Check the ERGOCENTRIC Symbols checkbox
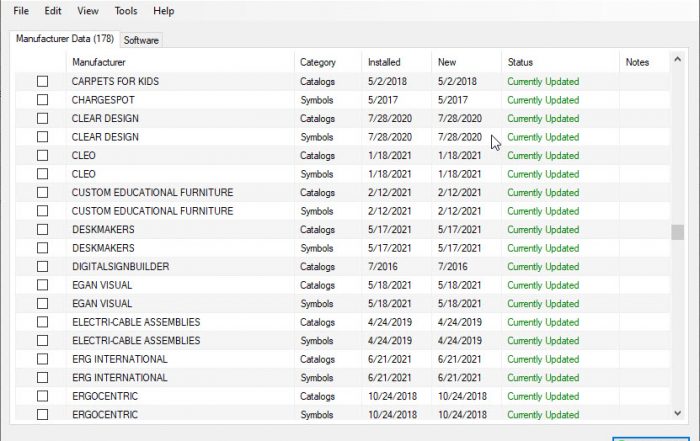This screenshot has height=441, width=700. (x=42, y=415)
